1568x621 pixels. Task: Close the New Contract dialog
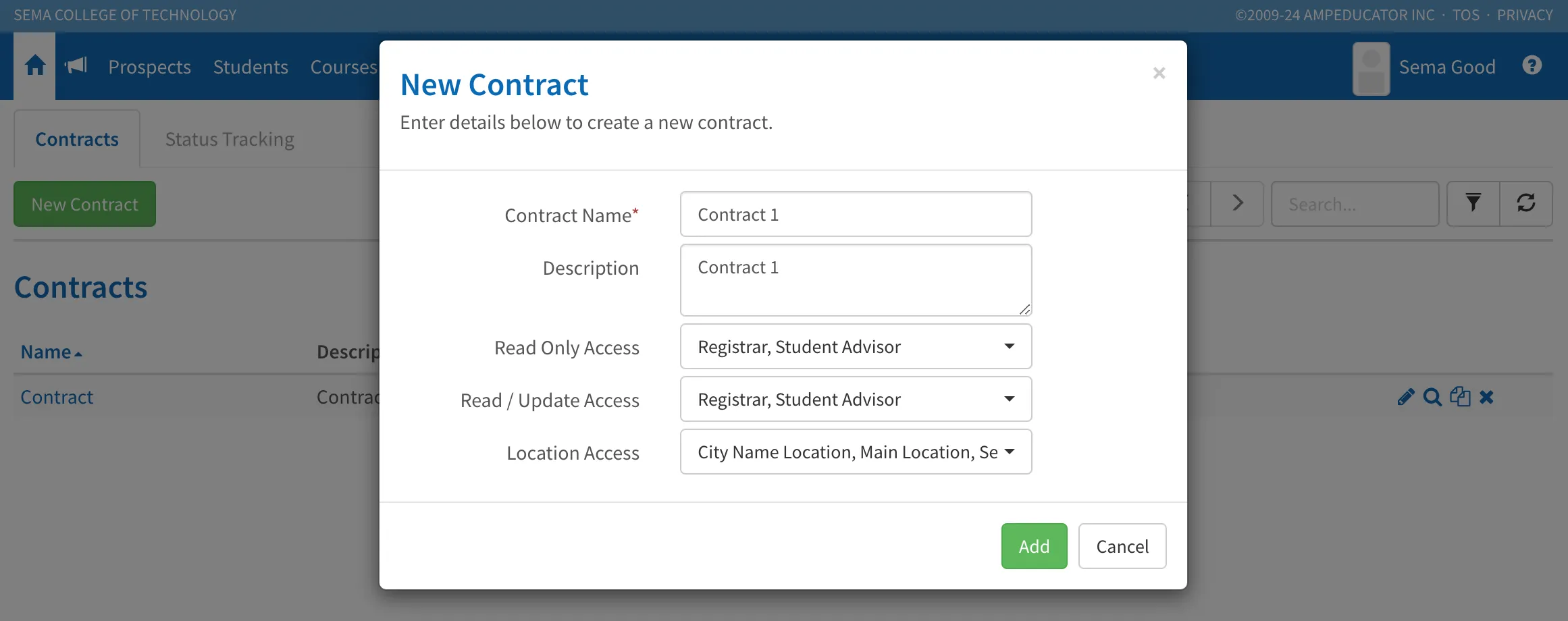(x=1159, y=73)
